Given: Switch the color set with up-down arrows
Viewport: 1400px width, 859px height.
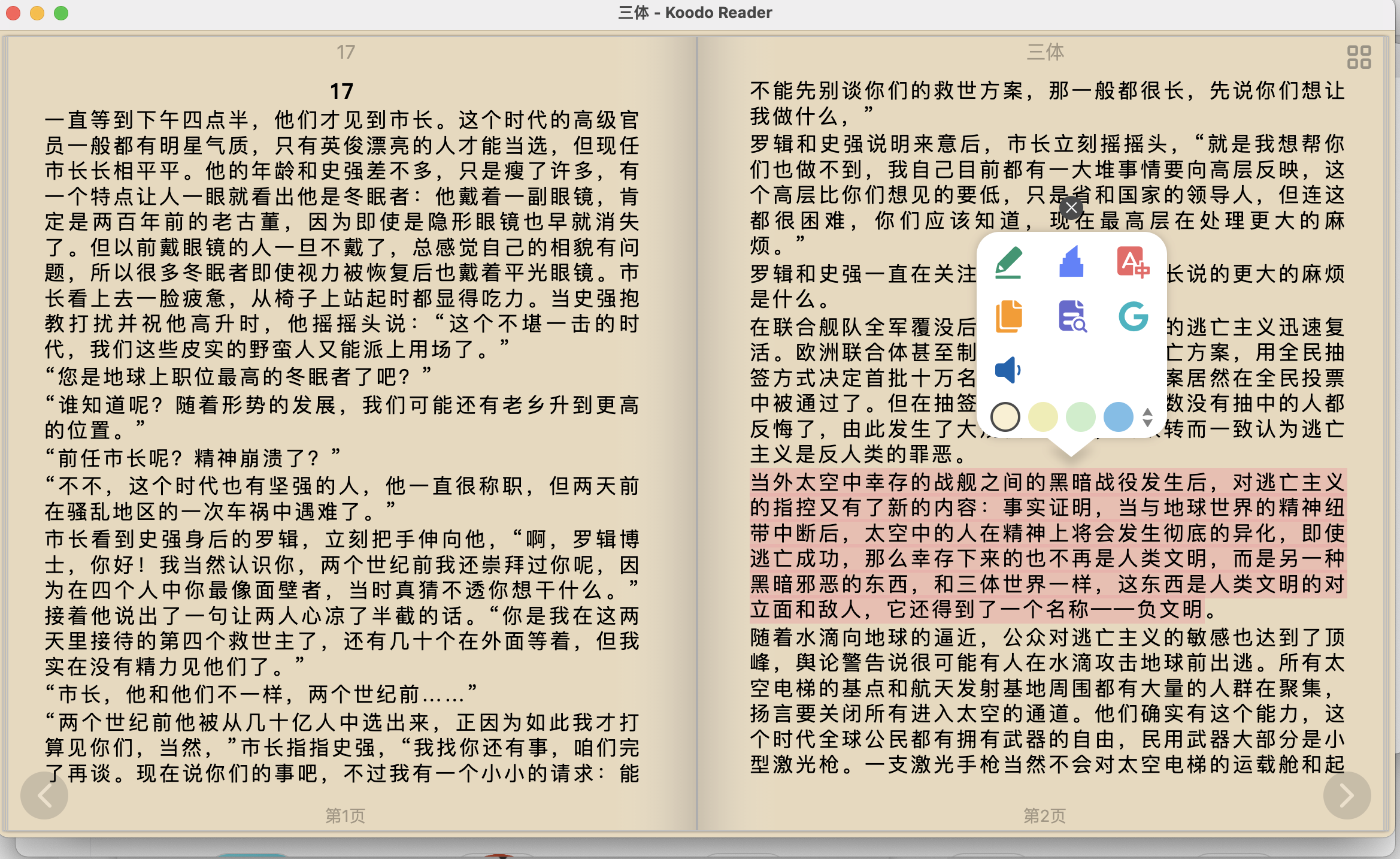Looking at the screenshot, I should tap(1147, 417).
